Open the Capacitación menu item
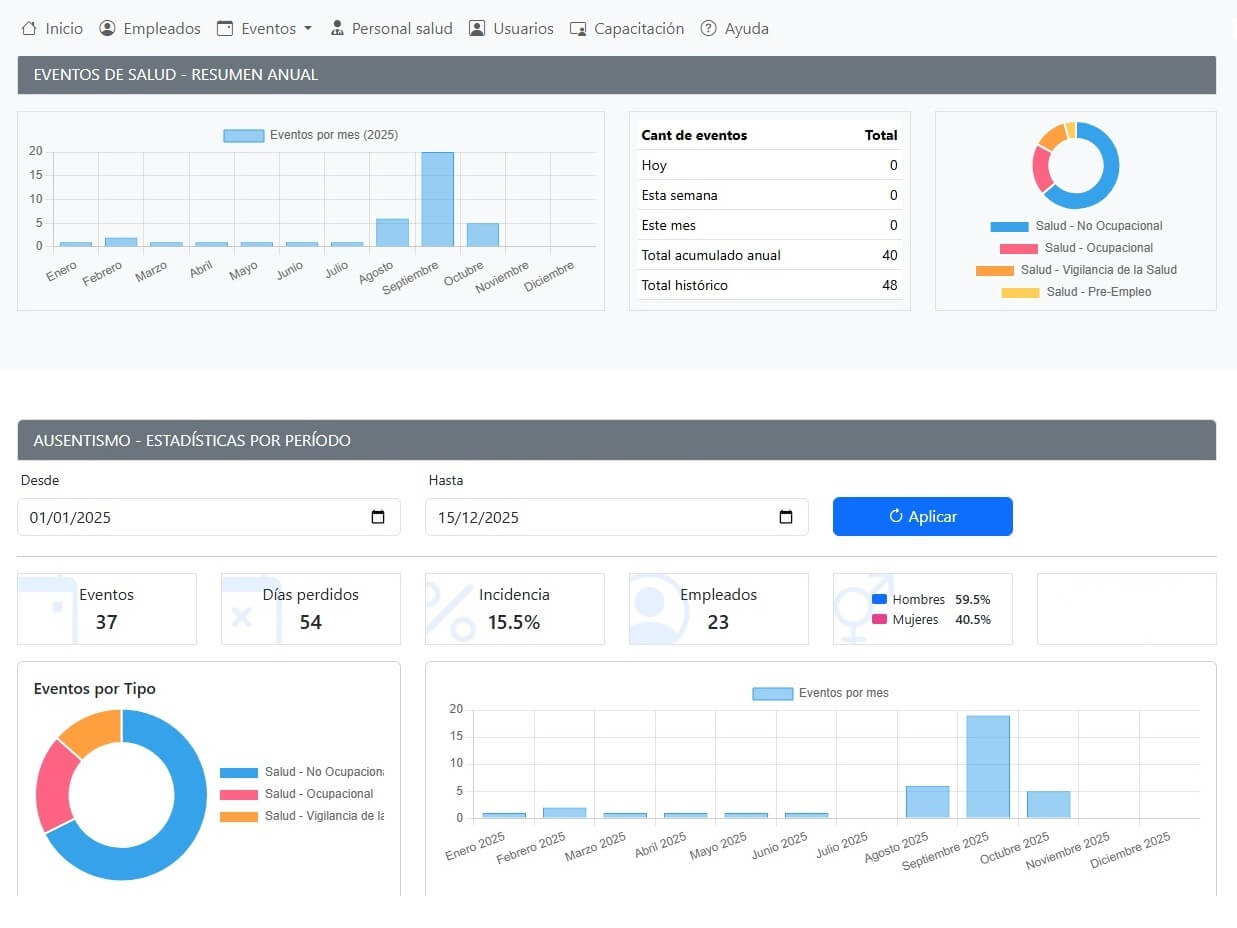Screen dimensions: 1237x928 [638, 29]
